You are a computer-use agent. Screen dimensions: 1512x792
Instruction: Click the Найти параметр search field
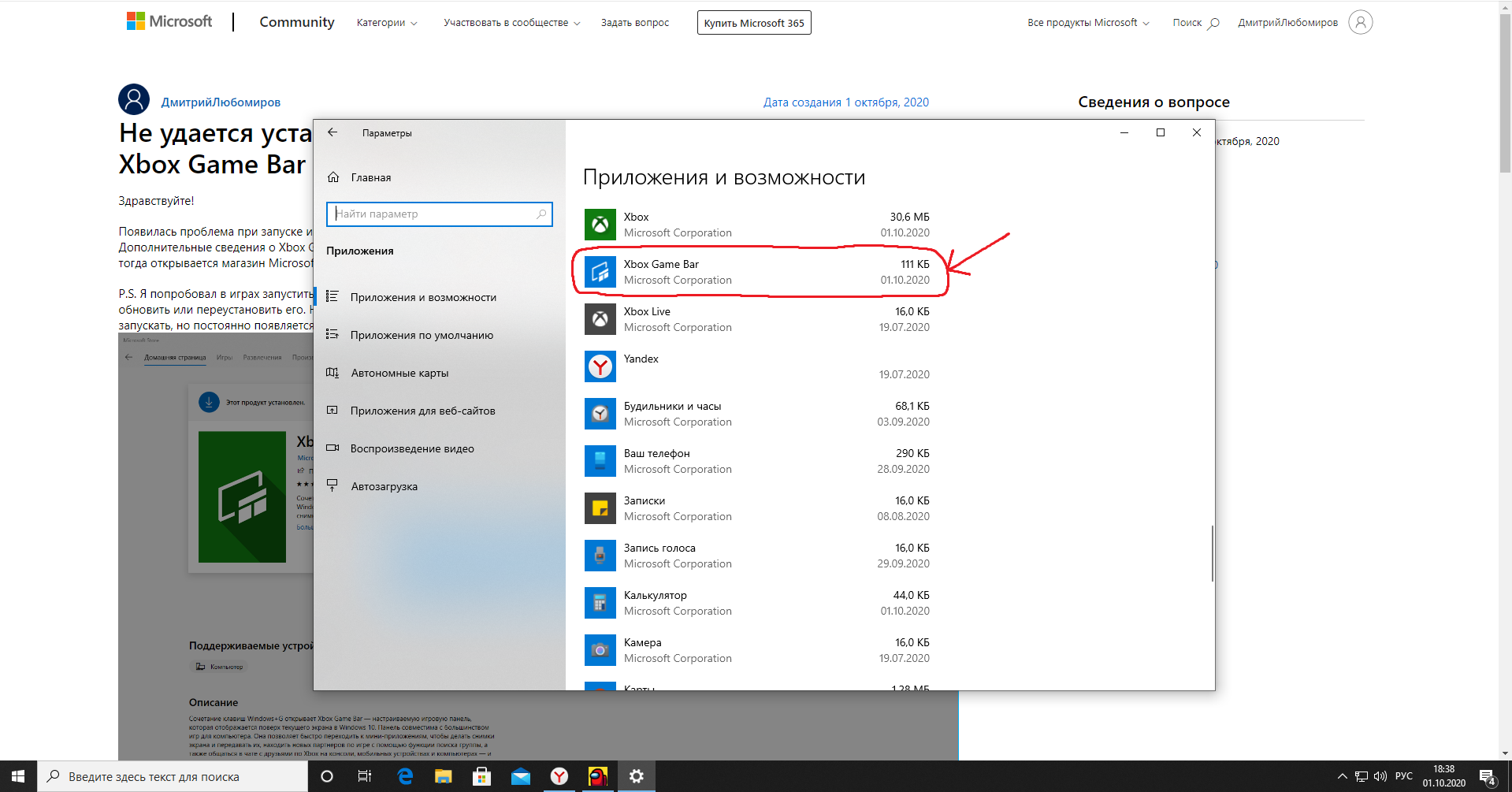tap(440, 214)
